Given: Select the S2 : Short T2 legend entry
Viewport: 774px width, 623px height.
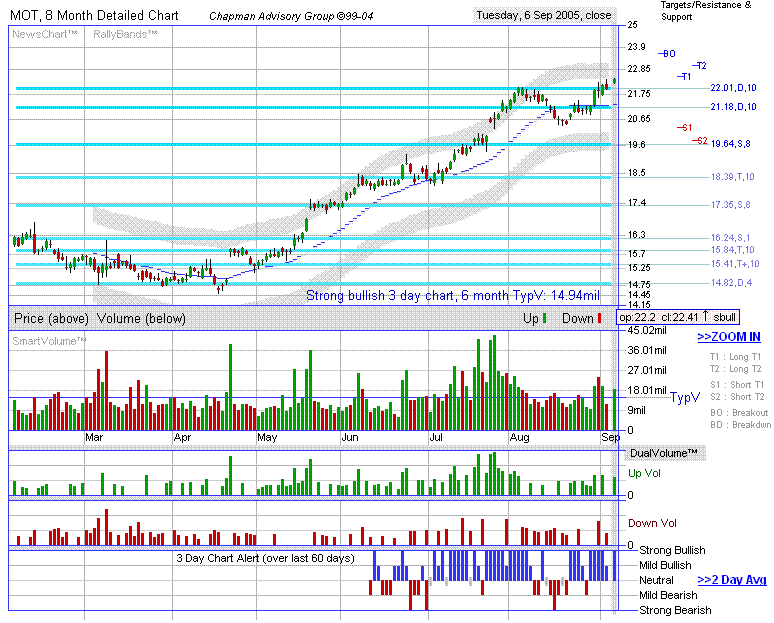Looking at the screenshot, I should (x=737, y=396).
